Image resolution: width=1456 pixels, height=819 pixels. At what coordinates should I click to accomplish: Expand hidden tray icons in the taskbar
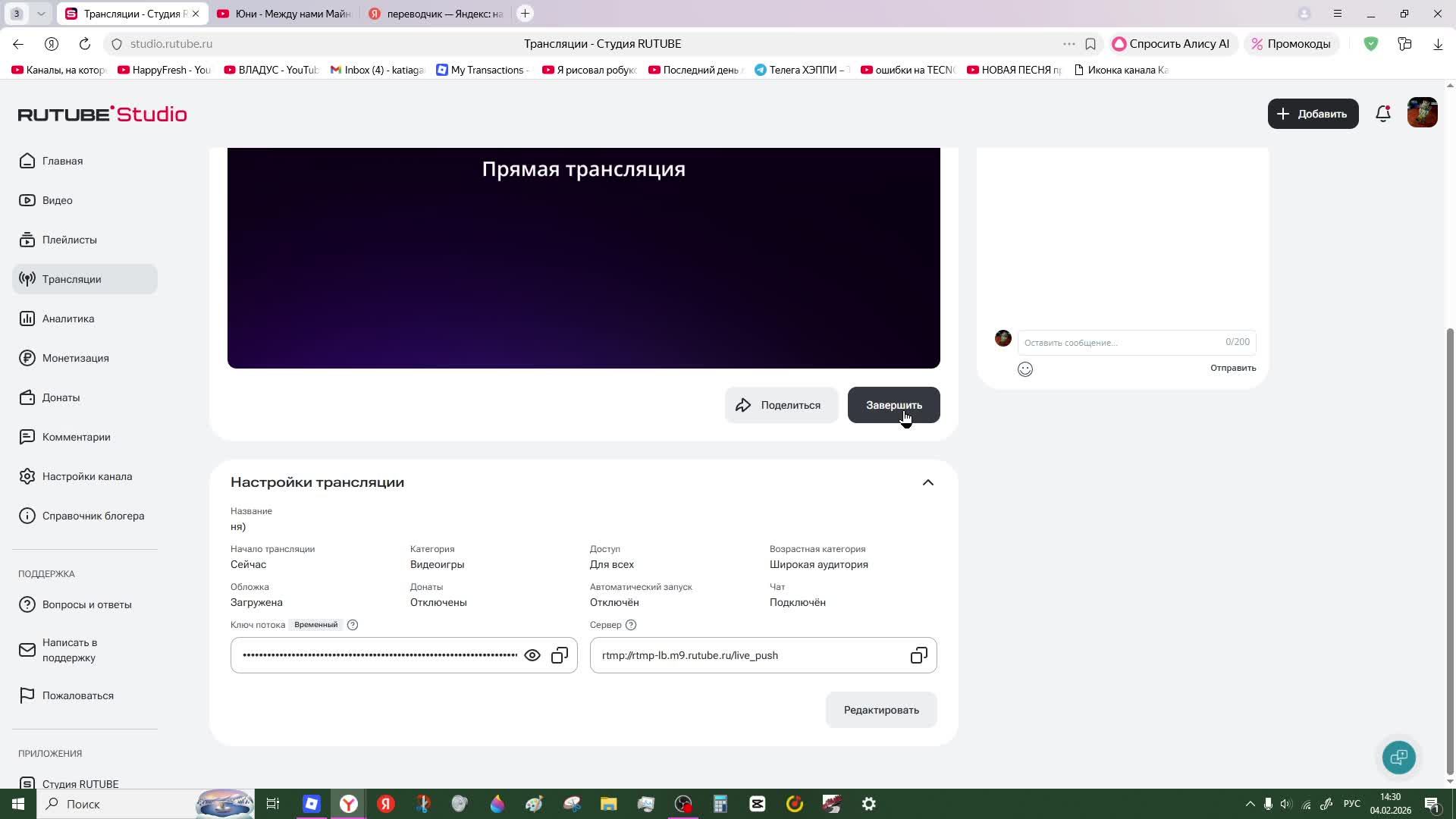[1250, 804]
